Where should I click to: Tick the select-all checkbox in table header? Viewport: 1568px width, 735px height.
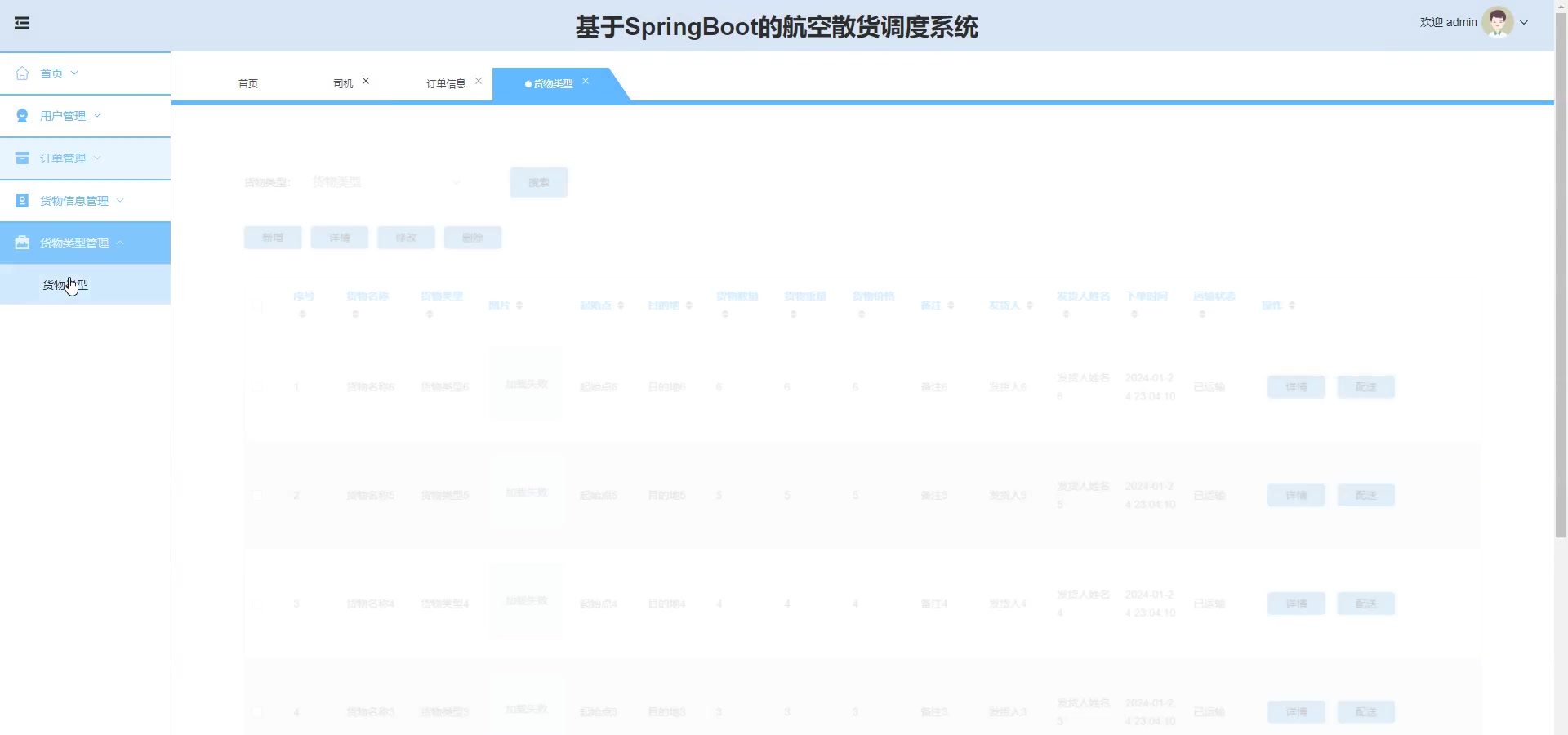257,305
